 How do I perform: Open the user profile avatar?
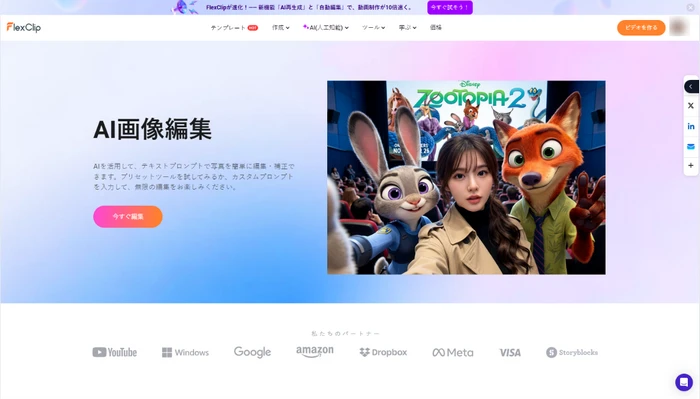679,27
